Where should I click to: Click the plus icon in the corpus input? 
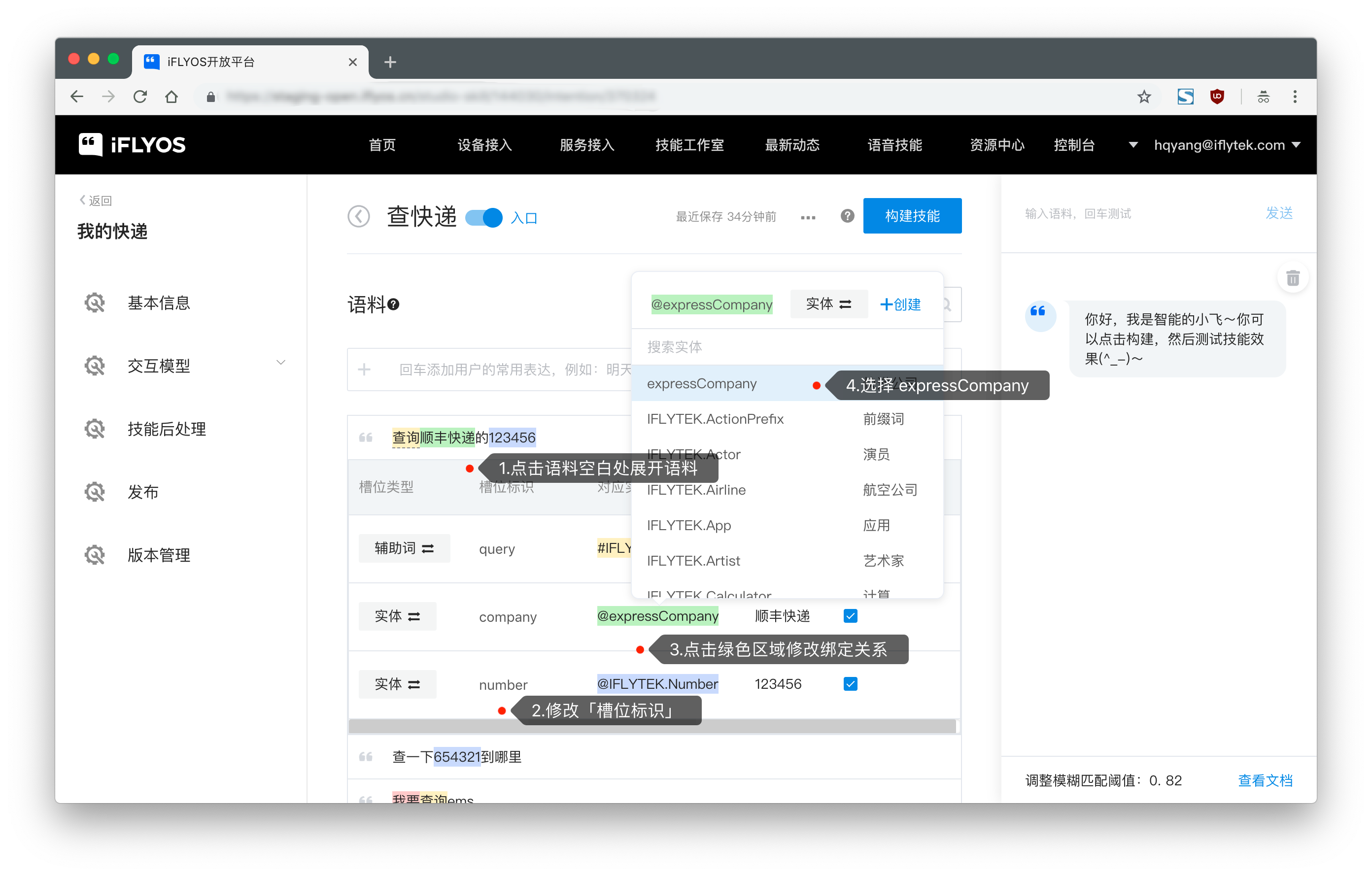click(364, 370)
